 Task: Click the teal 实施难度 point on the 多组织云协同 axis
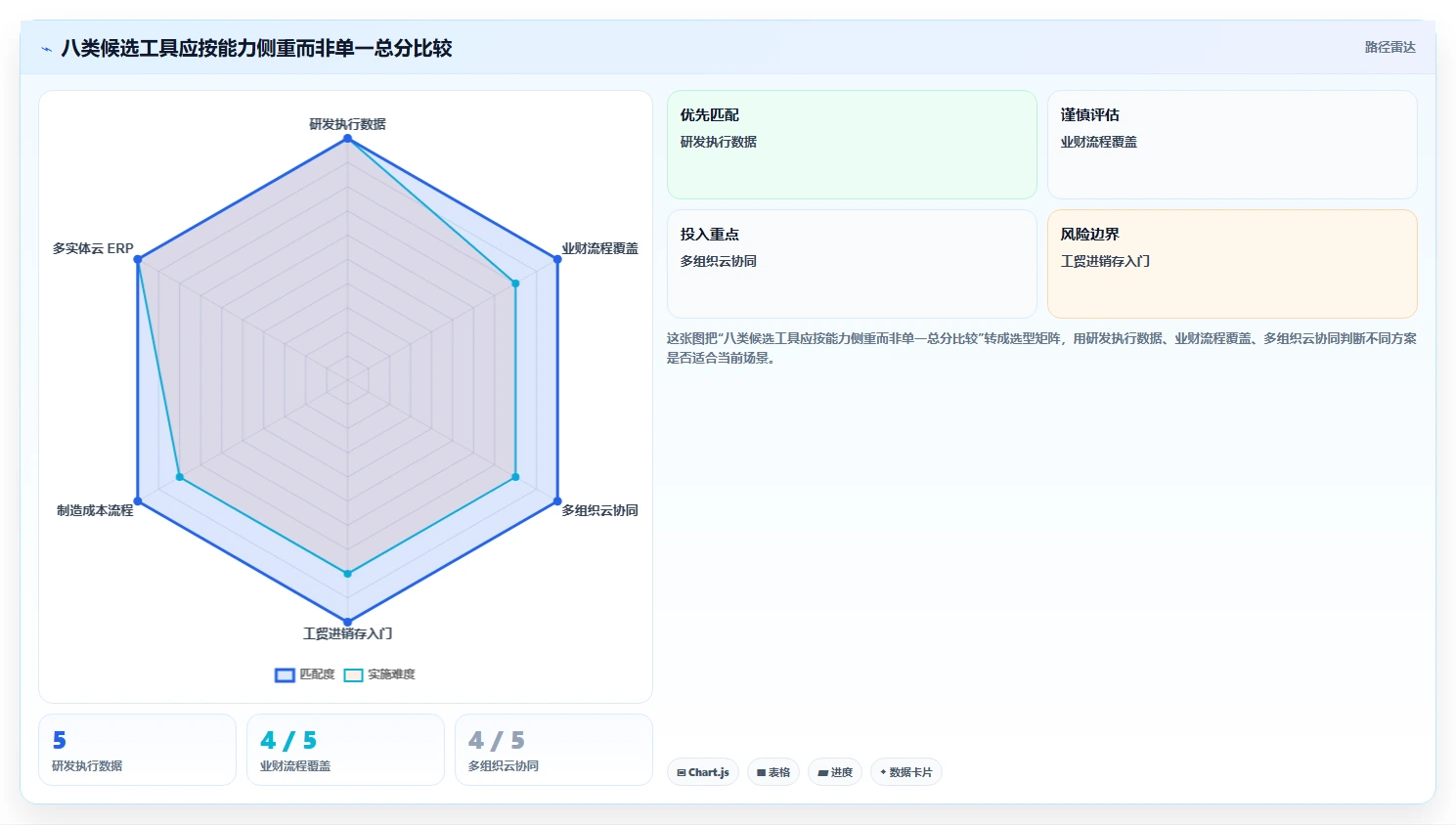click(515, 477)
